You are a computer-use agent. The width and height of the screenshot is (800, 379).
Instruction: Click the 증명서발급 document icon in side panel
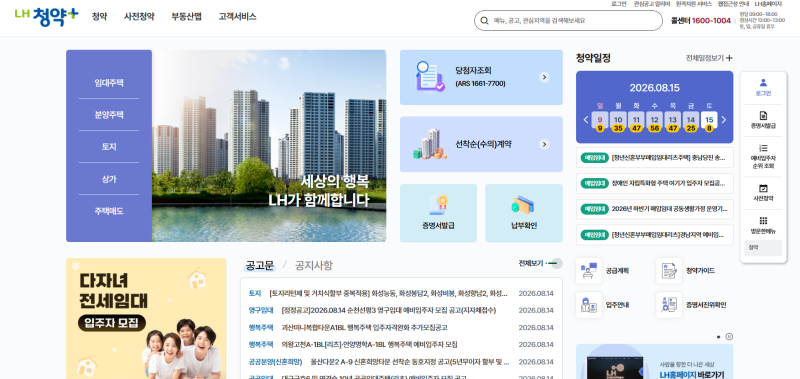[763, 115]
